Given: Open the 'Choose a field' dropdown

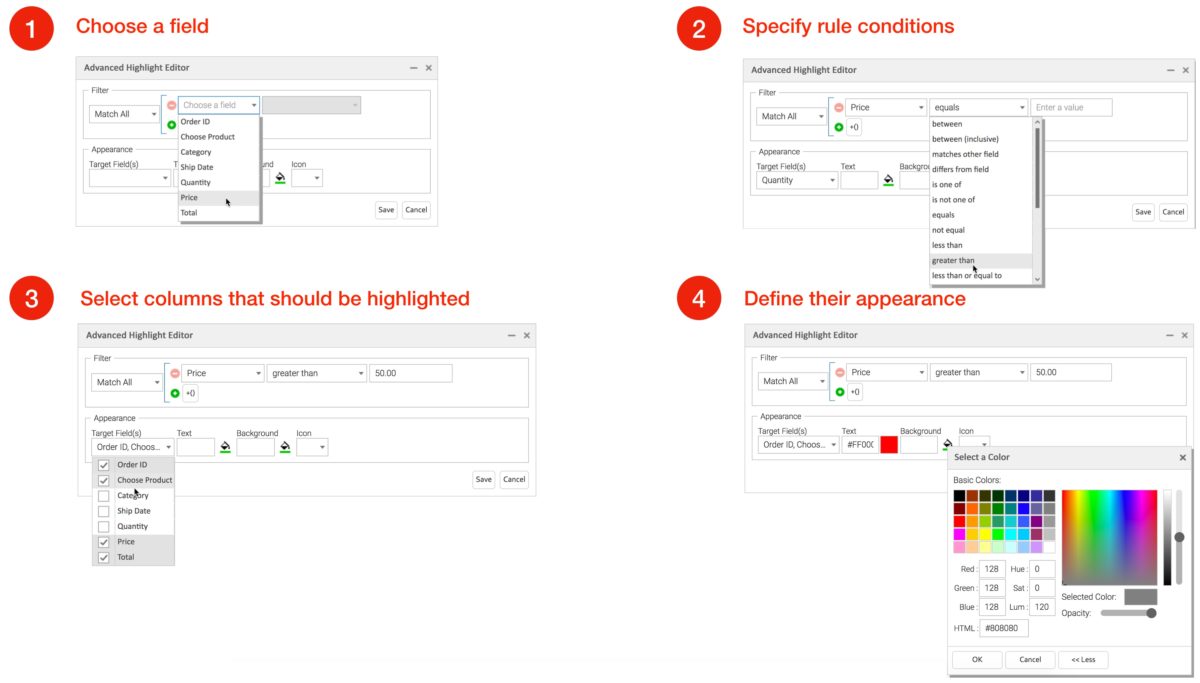Looking at the screenshot, I should 219,105.
